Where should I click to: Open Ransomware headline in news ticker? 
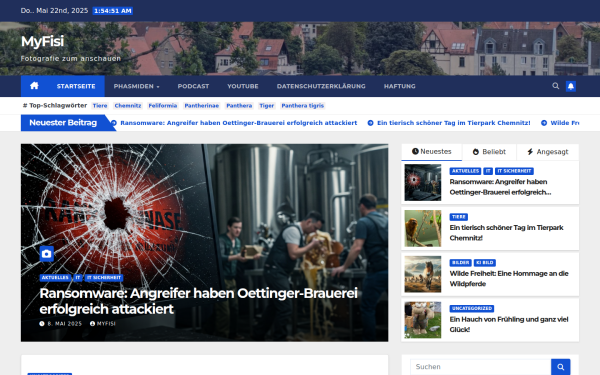239,123
